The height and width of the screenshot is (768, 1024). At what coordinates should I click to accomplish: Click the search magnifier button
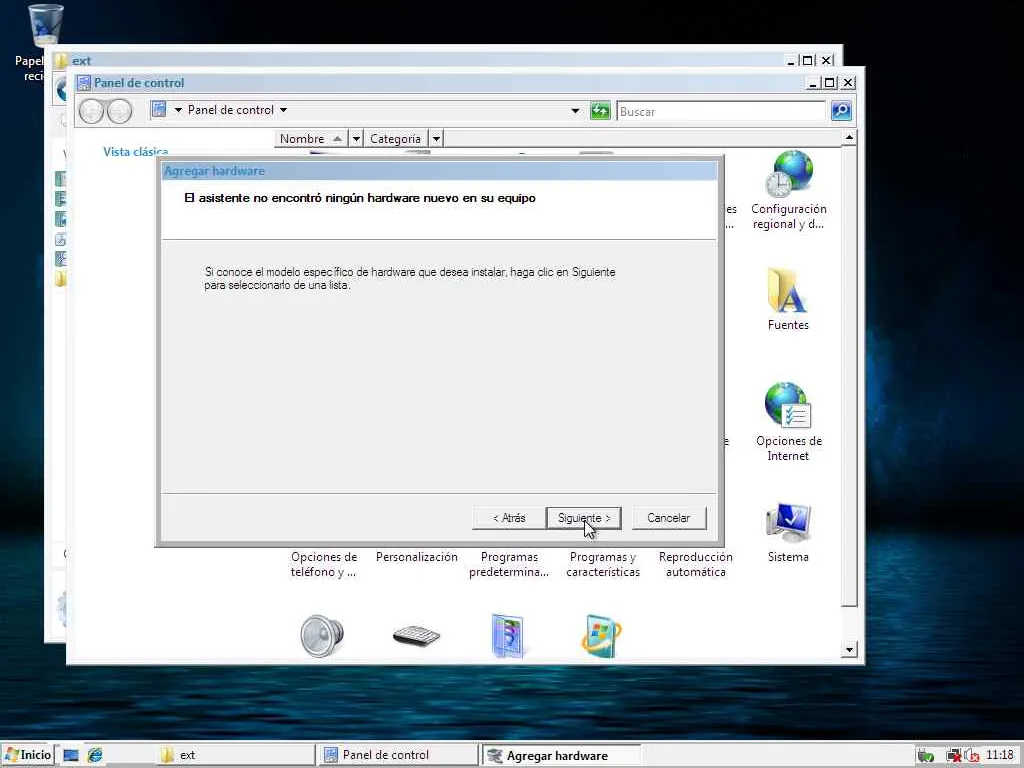(841, 110)
